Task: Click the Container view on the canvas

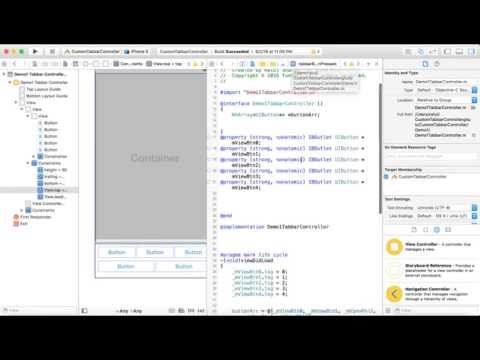Action: 151,157
